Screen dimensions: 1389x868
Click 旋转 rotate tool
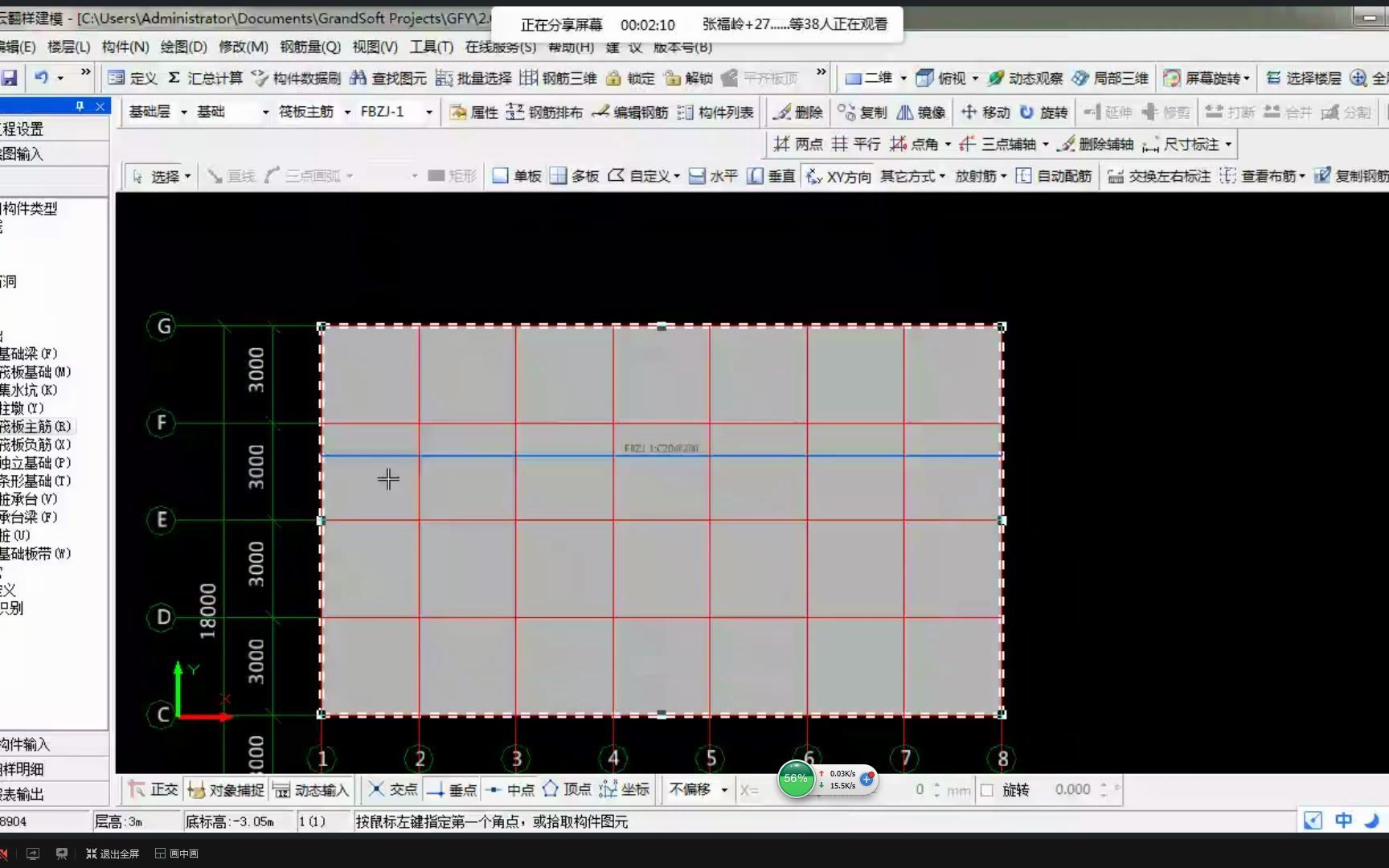1043,112
